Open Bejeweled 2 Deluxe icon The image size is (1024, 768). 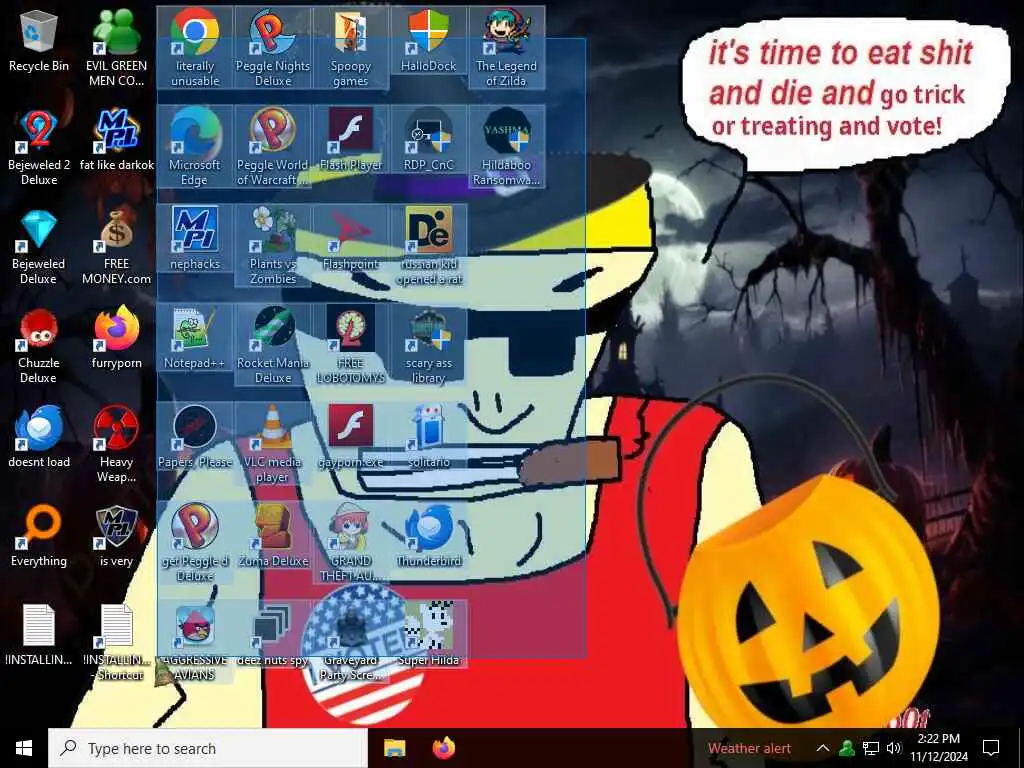(39, 147)
